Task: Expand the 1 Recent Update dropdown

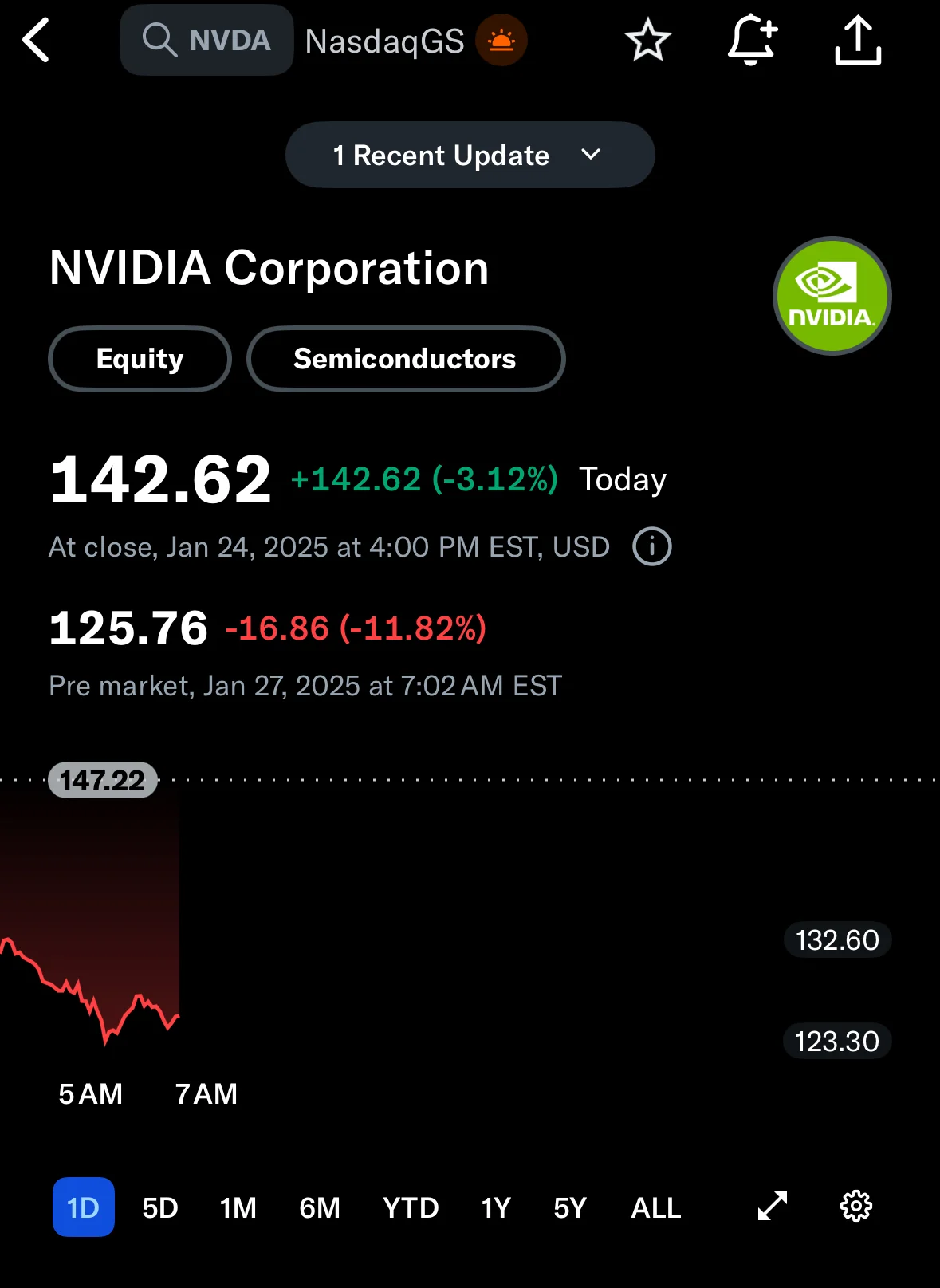Action: 470,155
